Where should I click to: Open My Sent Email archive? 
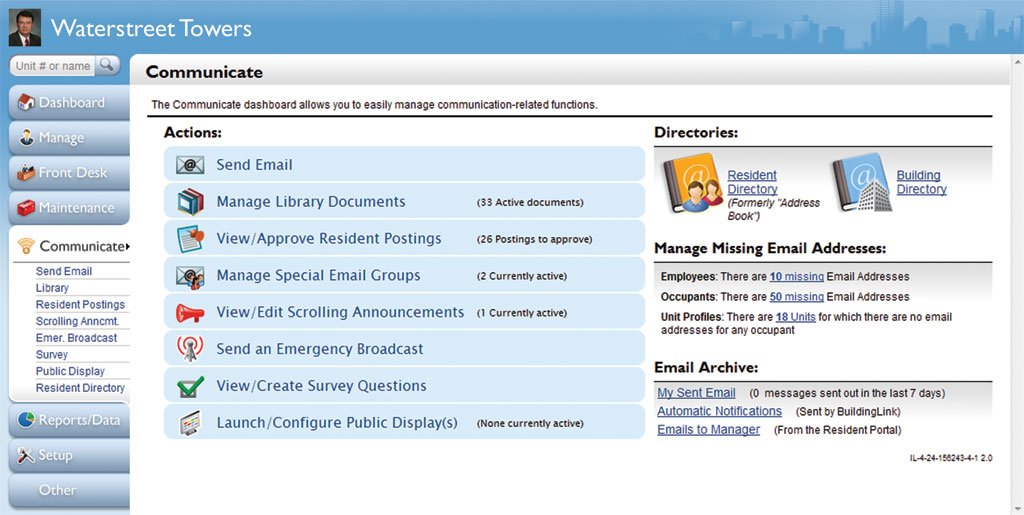pos(696,393)
